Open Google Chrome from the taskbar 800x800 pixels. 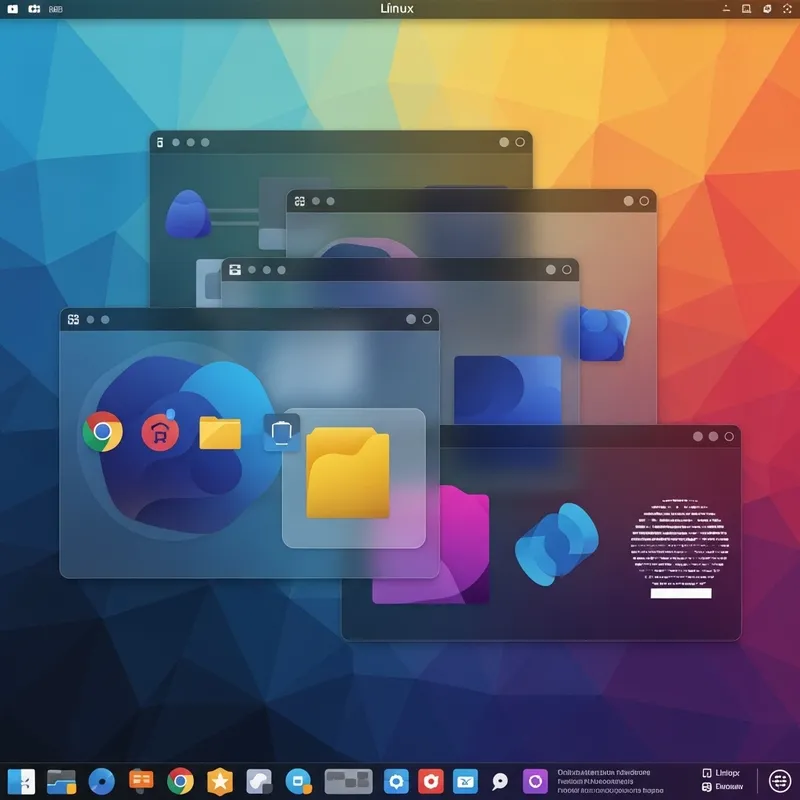(179, 782)
